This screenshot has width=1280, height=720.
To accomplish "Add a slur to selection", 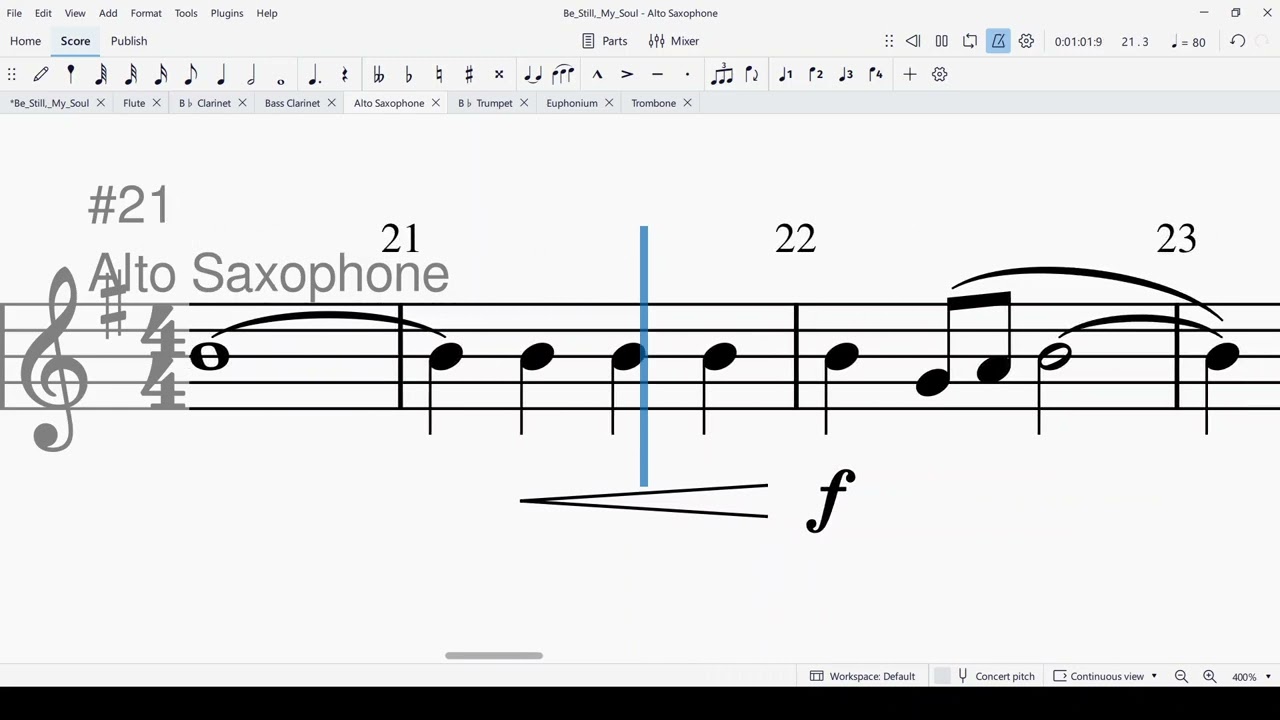I will 563,74.
